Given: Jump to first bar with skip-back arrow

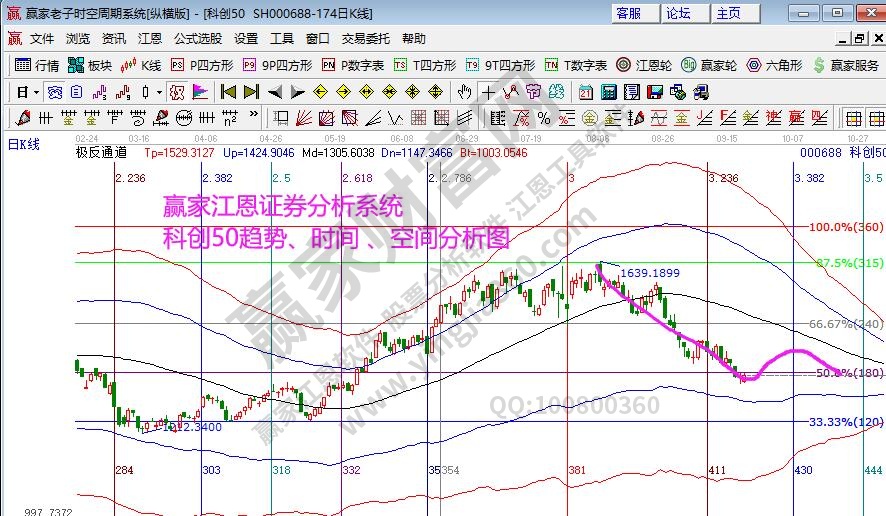Looking at the screenshot, I should pyautogui.click(x=229, y=91).
